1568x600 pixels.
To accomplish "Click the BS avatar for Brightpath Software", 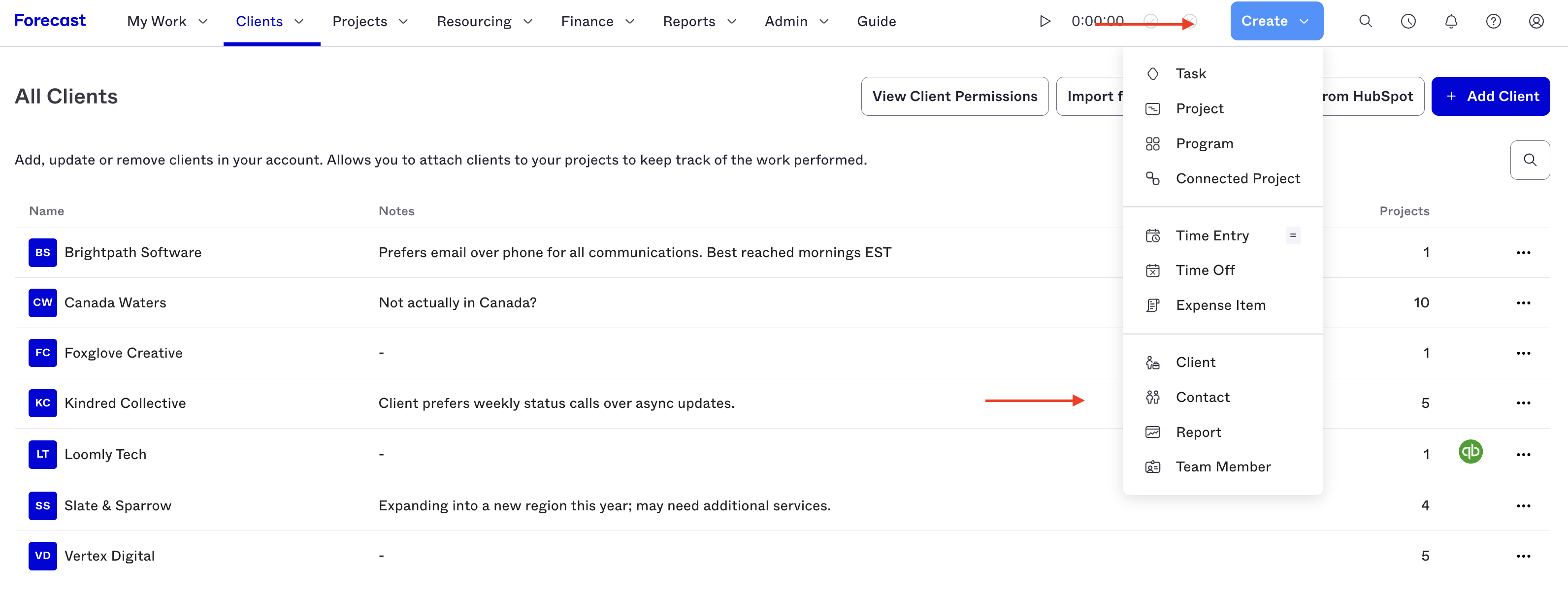I will pyautogui.click(x=43, y=252).
